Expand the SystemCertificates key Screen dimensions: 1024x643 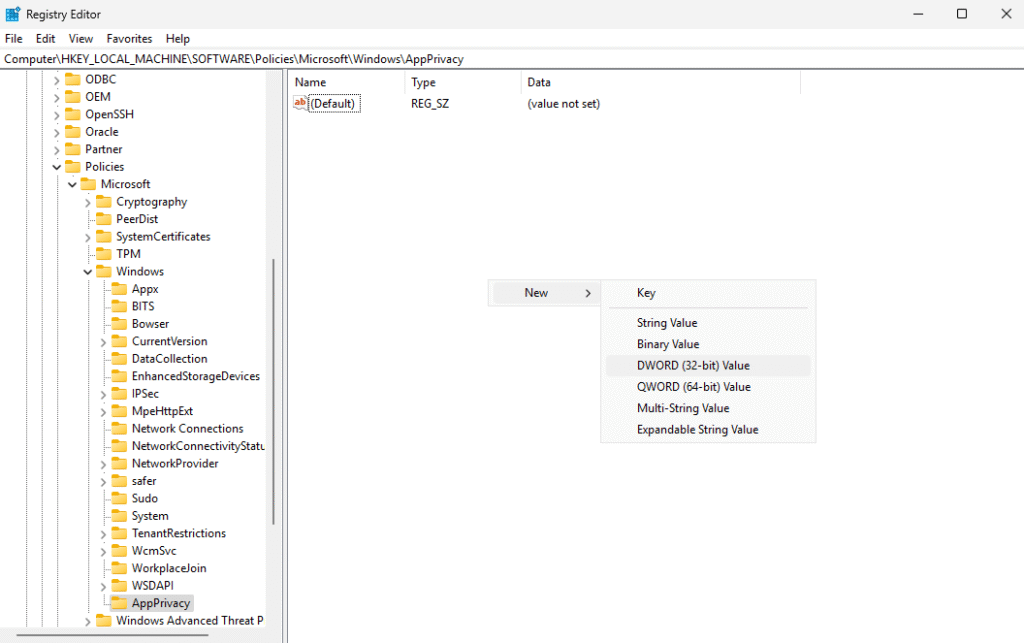tap(88, 237)
